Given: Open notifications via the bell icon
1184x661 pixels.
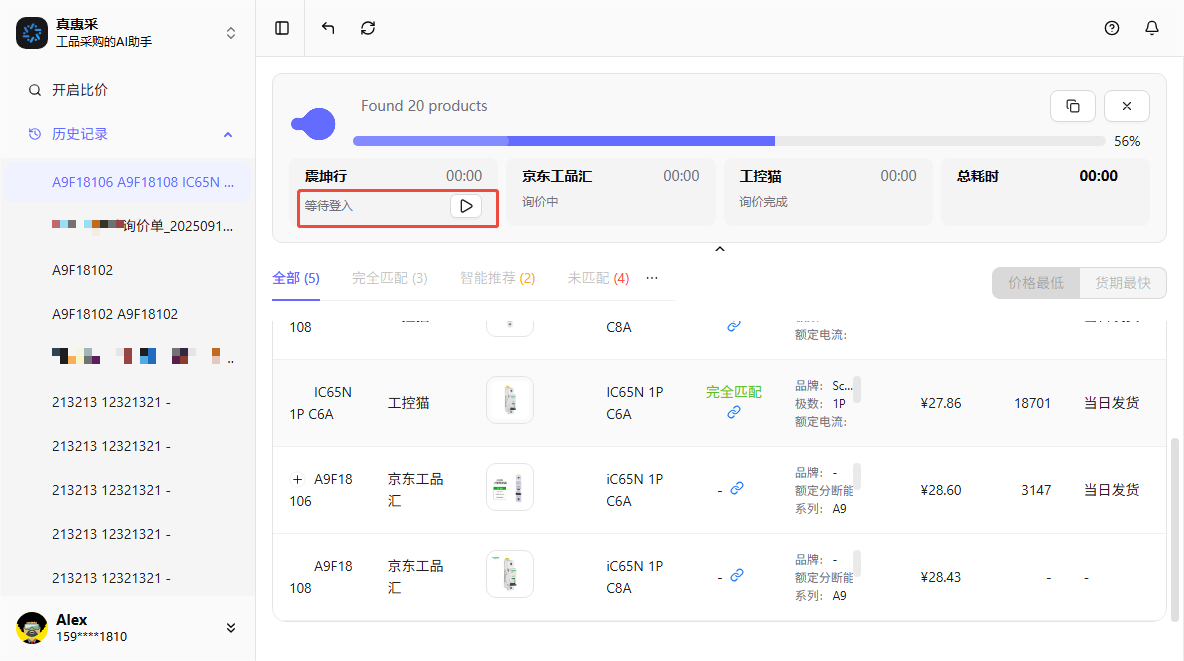Looking at the screenshot, I should coord(1151,28).
